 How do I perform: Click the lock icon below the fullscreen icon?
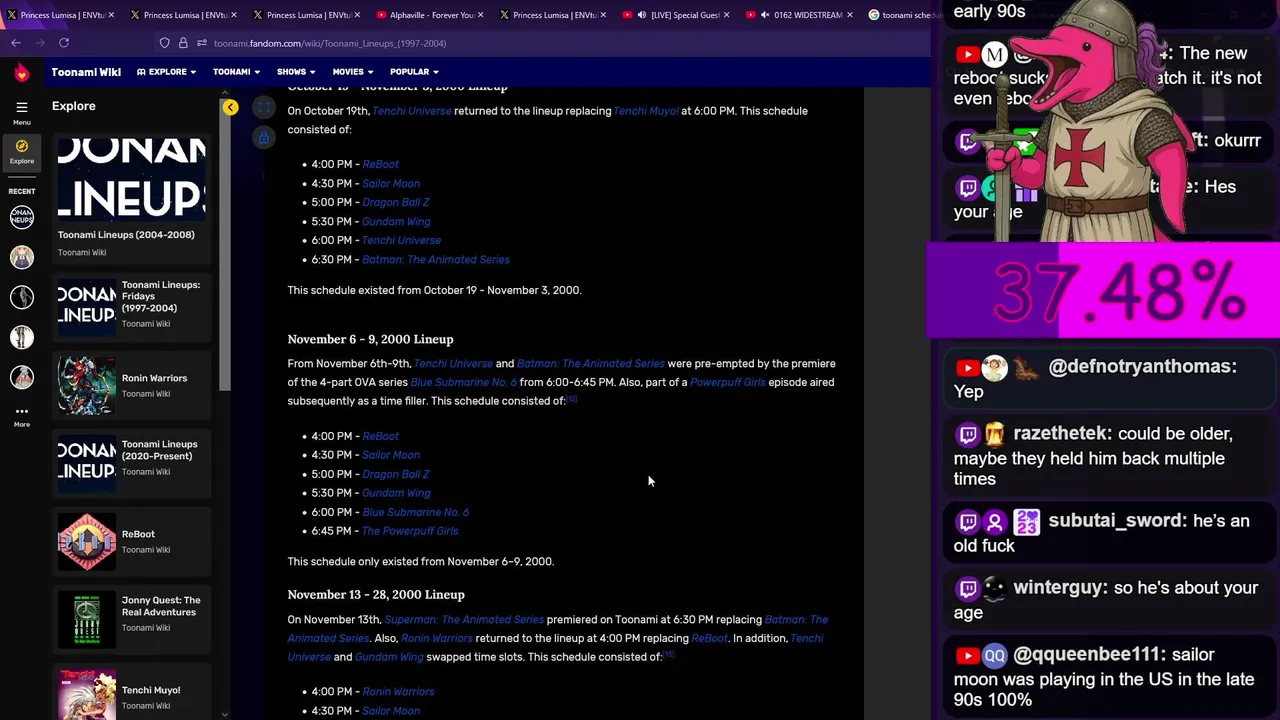coord(264,138)
